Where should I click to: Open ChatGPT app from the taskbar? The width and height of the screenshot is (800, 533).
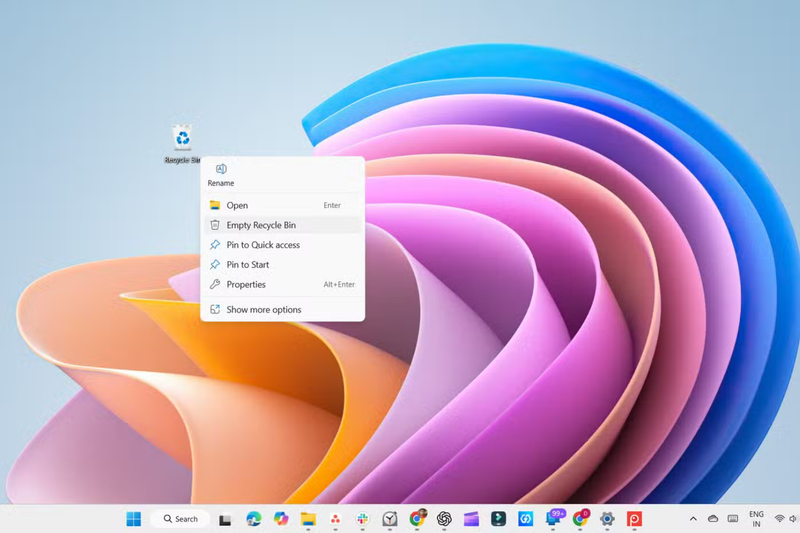coord(444,519)
